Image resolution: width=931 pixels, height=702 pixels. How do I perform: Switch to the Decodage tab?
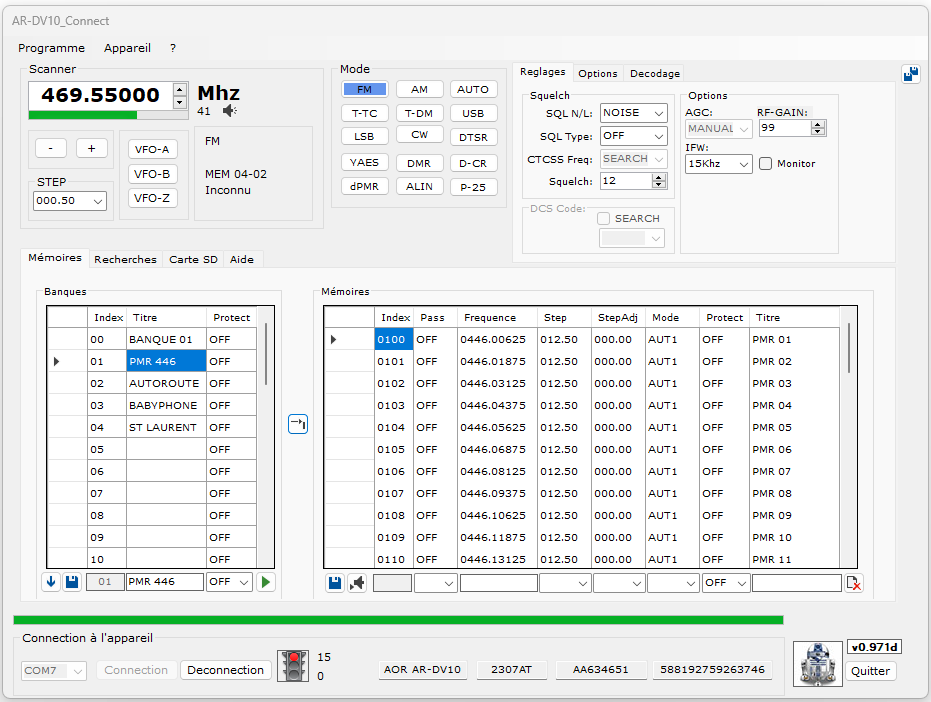tap(655, 74)
